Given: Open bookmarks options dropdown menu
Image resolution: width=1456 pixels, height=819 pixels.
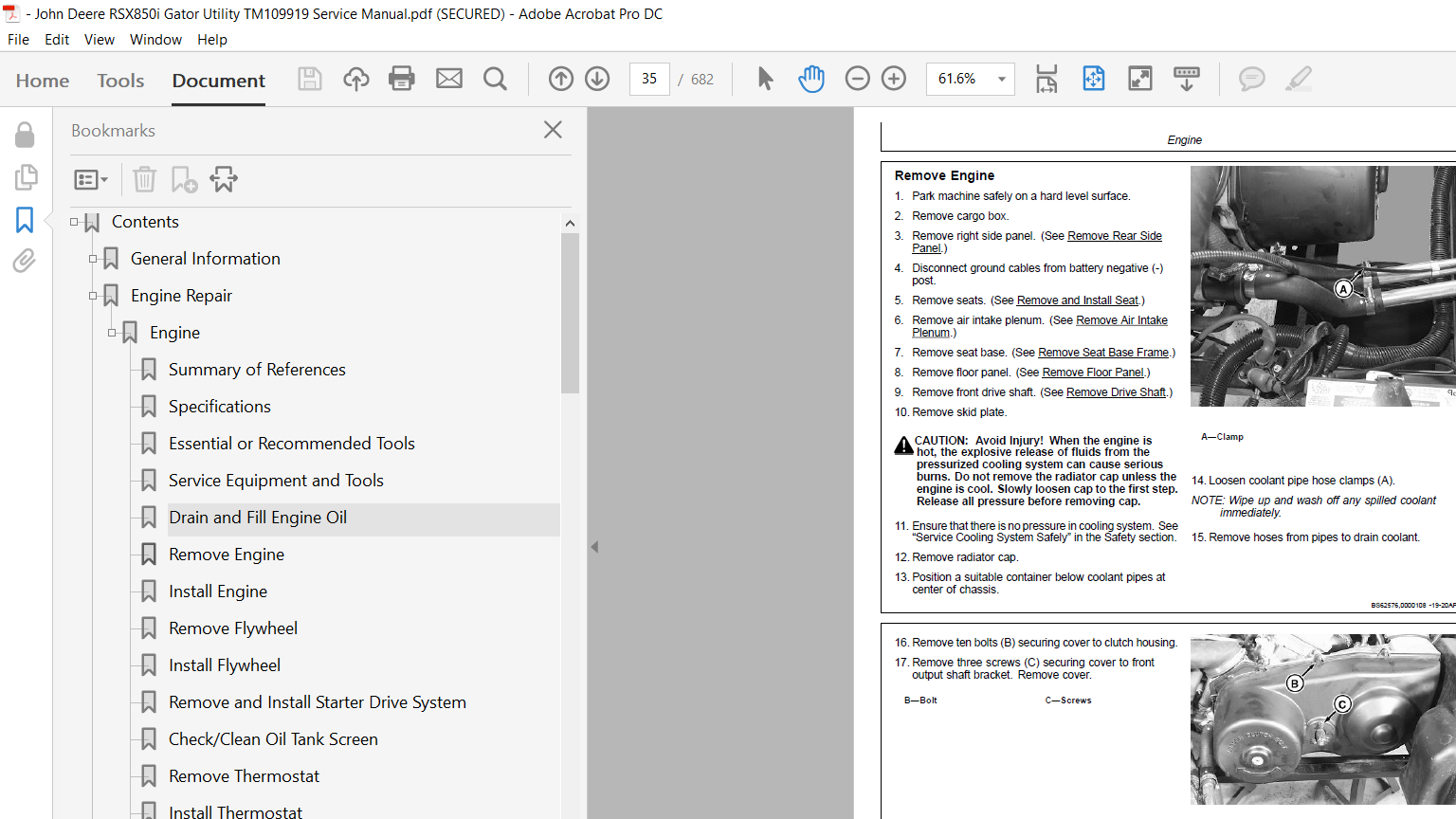Looking at the screenshot, I should click(x=91, y=179).
